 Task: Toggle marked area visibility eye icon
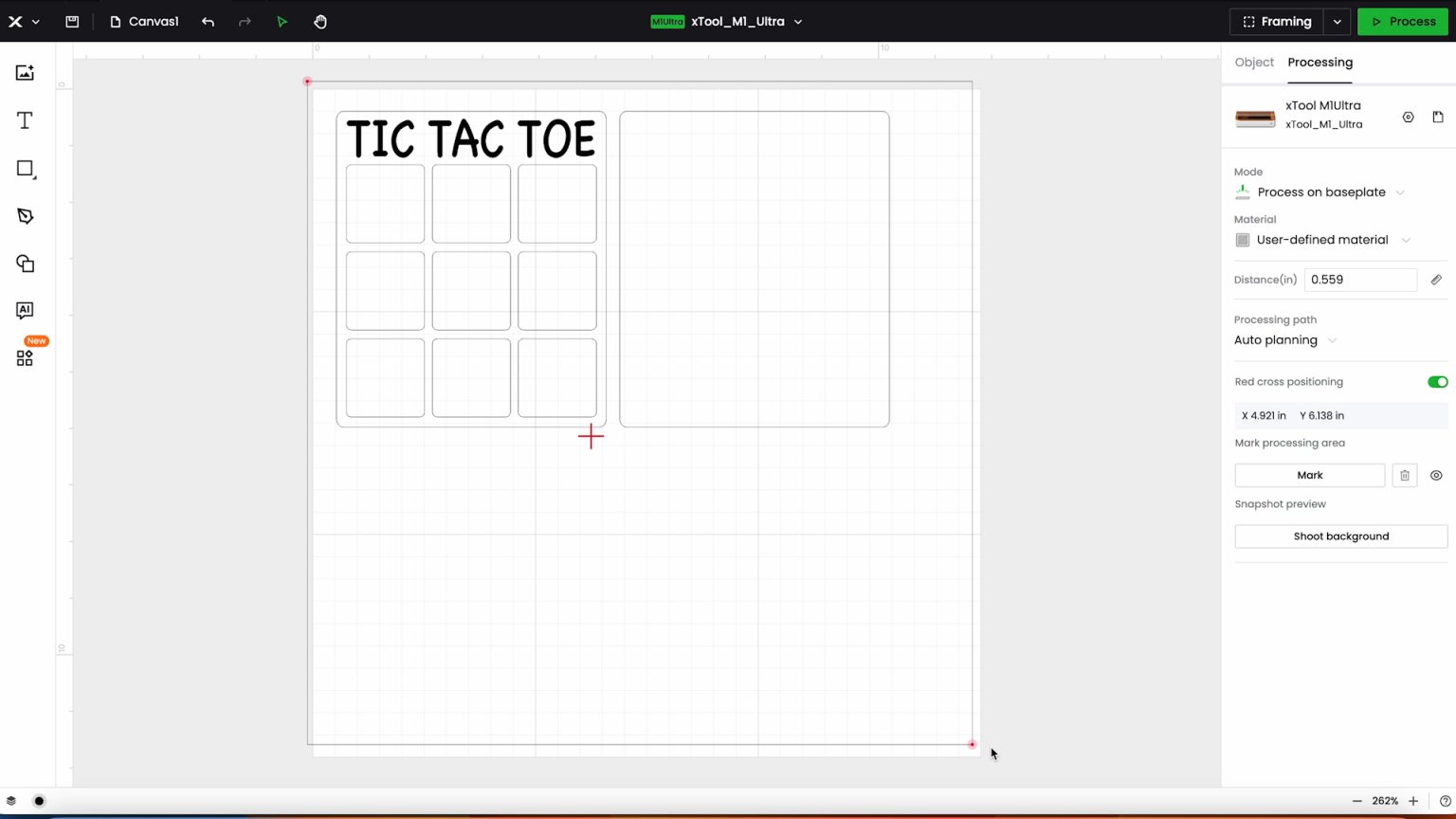point(1436,475)
